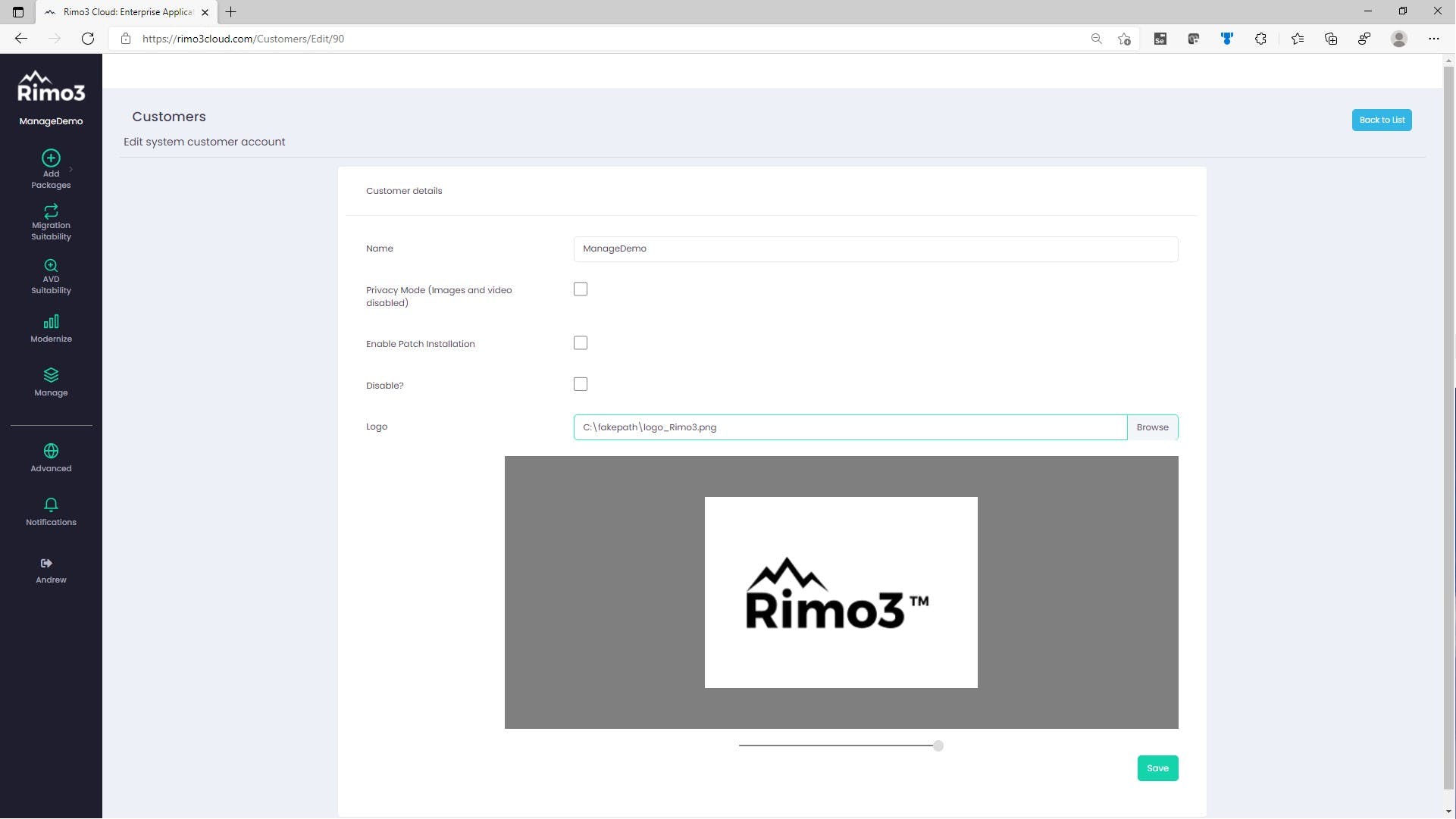
Task: Open Add Packages in the sidebar
Action: pyautogui.click(x=51, y=169)
